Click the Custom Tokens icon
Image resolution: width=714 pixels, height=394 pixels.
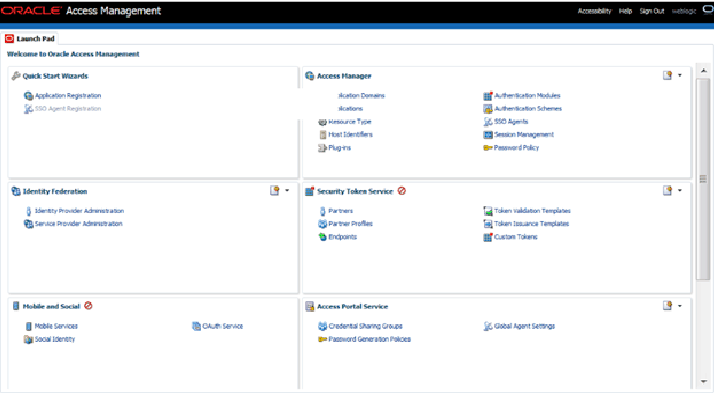point(488,237)
